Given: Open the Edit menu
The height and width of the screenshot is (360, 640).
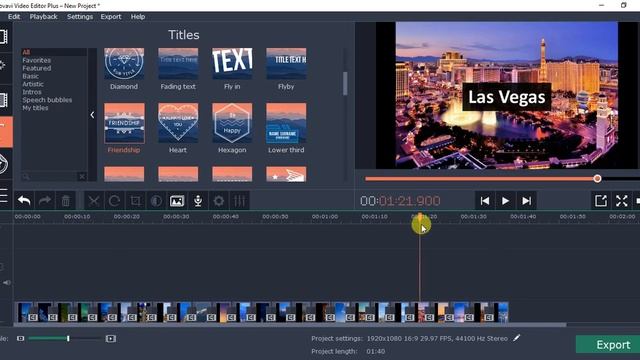Looking at the screenshot, I should (x=14, y=17).
